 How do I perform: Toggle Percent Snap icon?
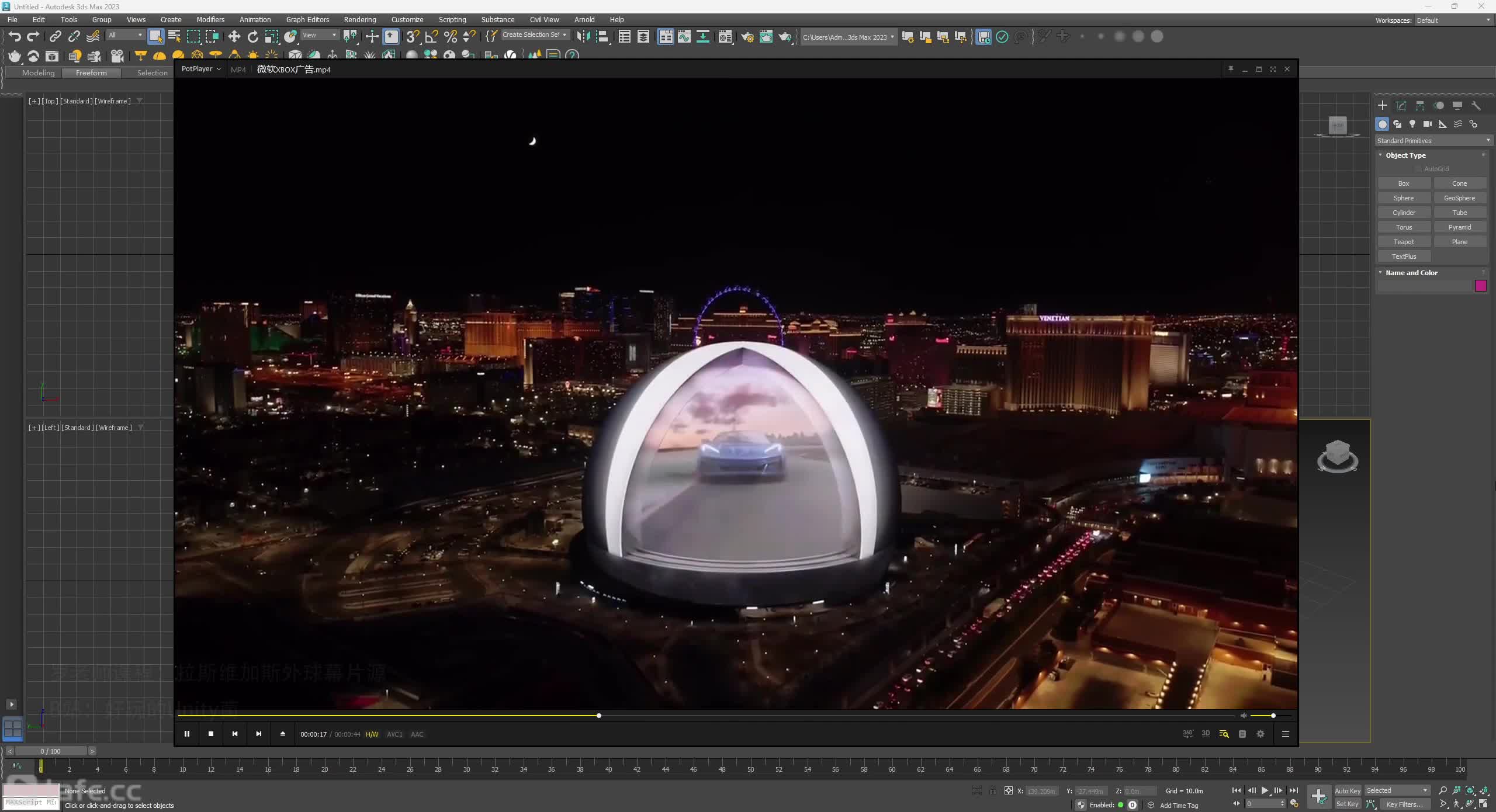450,36
